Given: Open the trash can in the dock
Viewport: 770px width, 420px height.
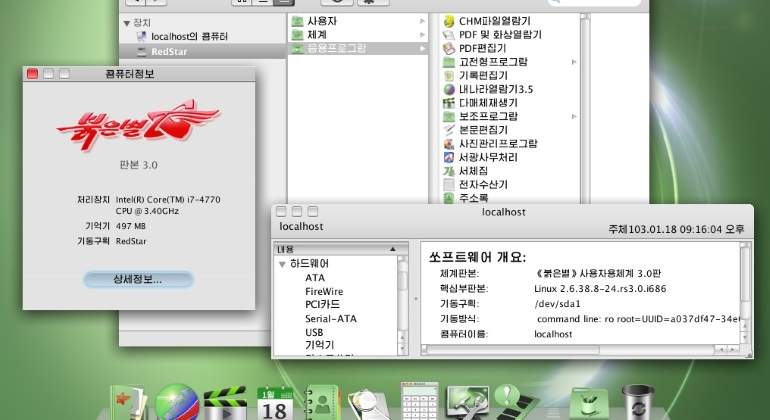Looking at the screenshot, I should pos(637,402).
